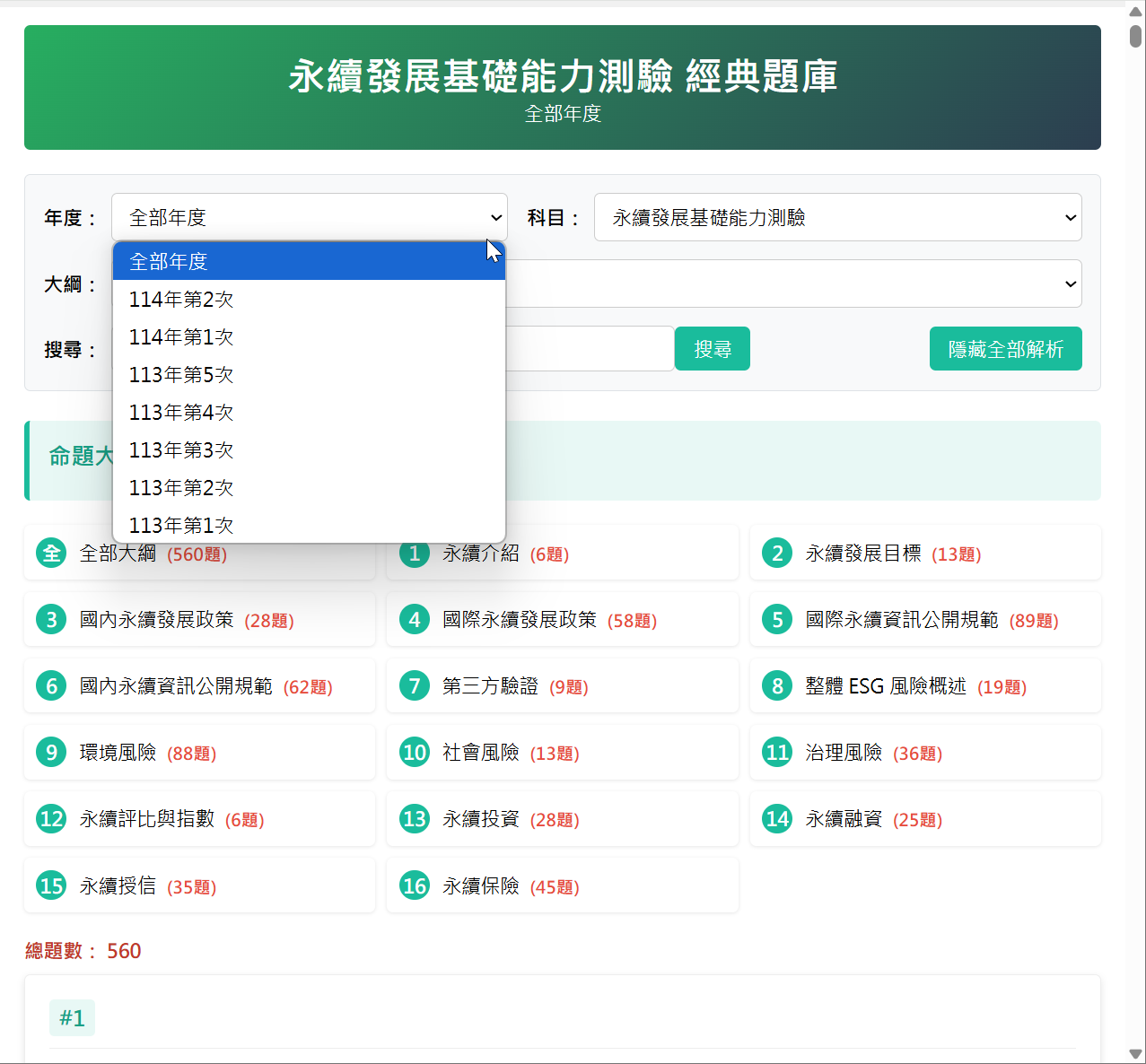Image resolution: width=1146 pixels, height=1064 pixels.
Task: Open 永續保險 (45題) category label
Action: pos(511,887)
